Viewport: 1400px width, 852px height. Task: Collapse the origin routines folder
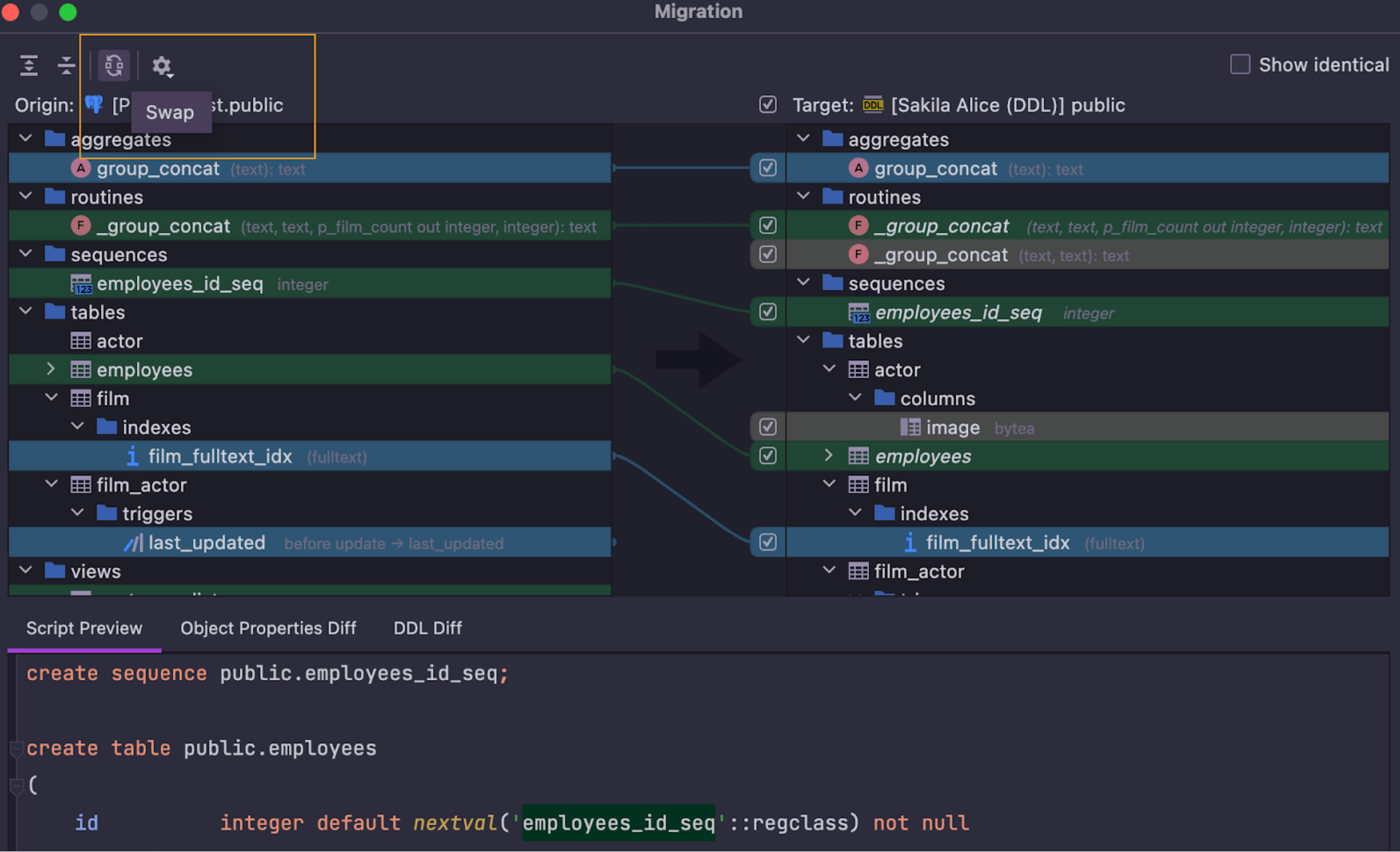[x=26, y=196]
